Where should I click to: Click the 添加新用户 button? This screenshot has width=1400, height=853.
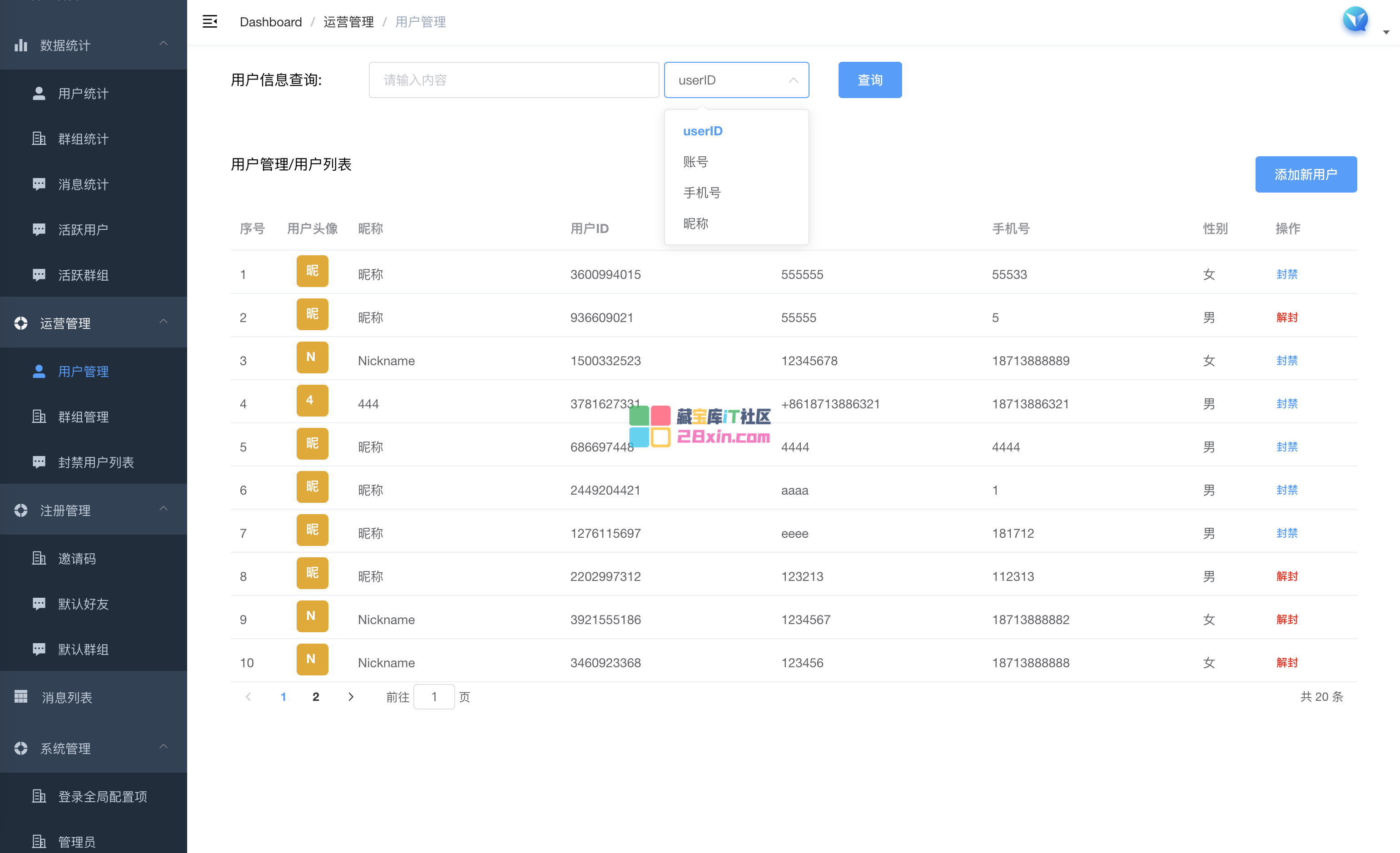coord(1305,174)
